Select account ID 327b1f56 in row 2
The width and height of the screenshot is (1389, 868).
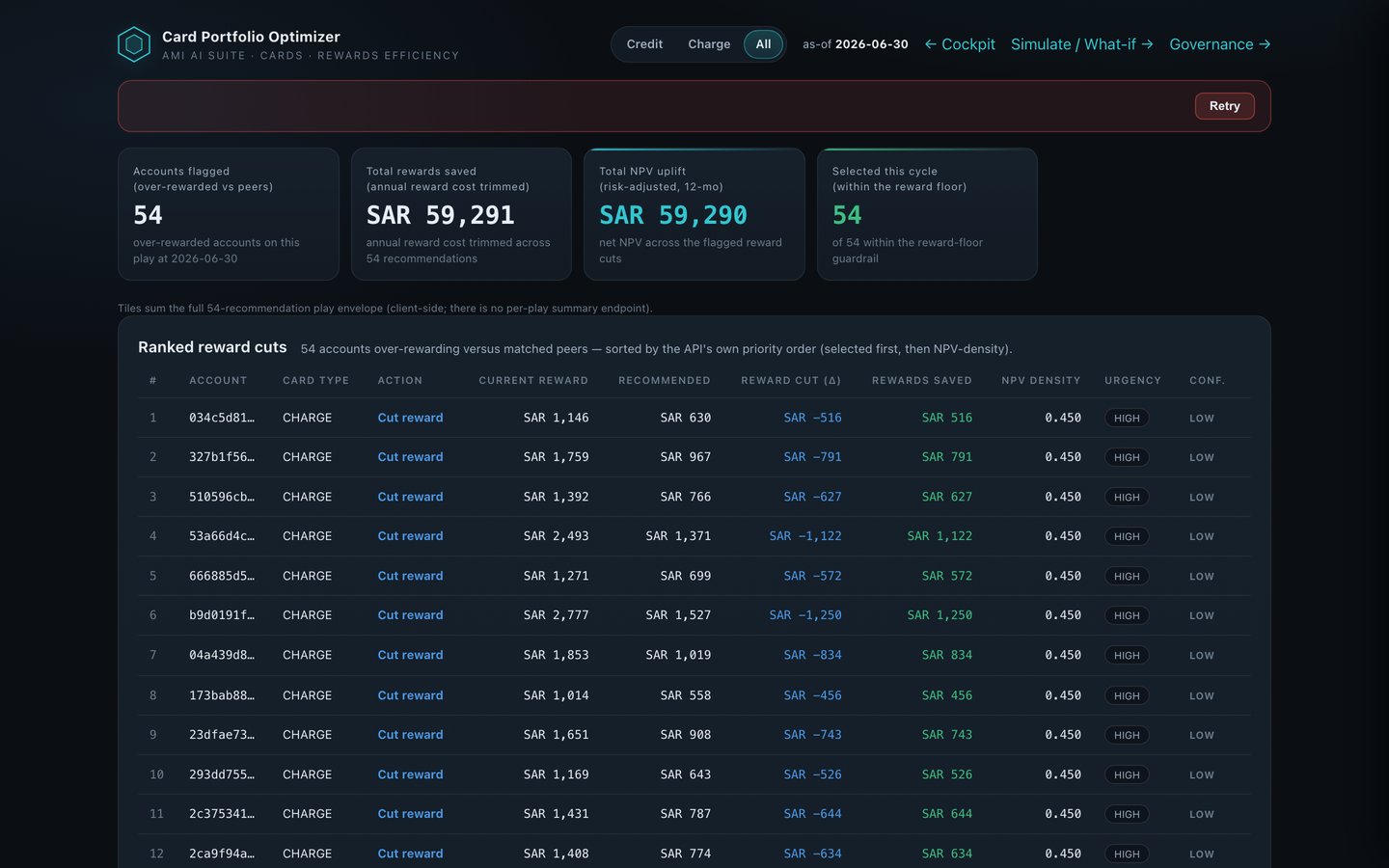pyautogui.click(x=222, y=457)
